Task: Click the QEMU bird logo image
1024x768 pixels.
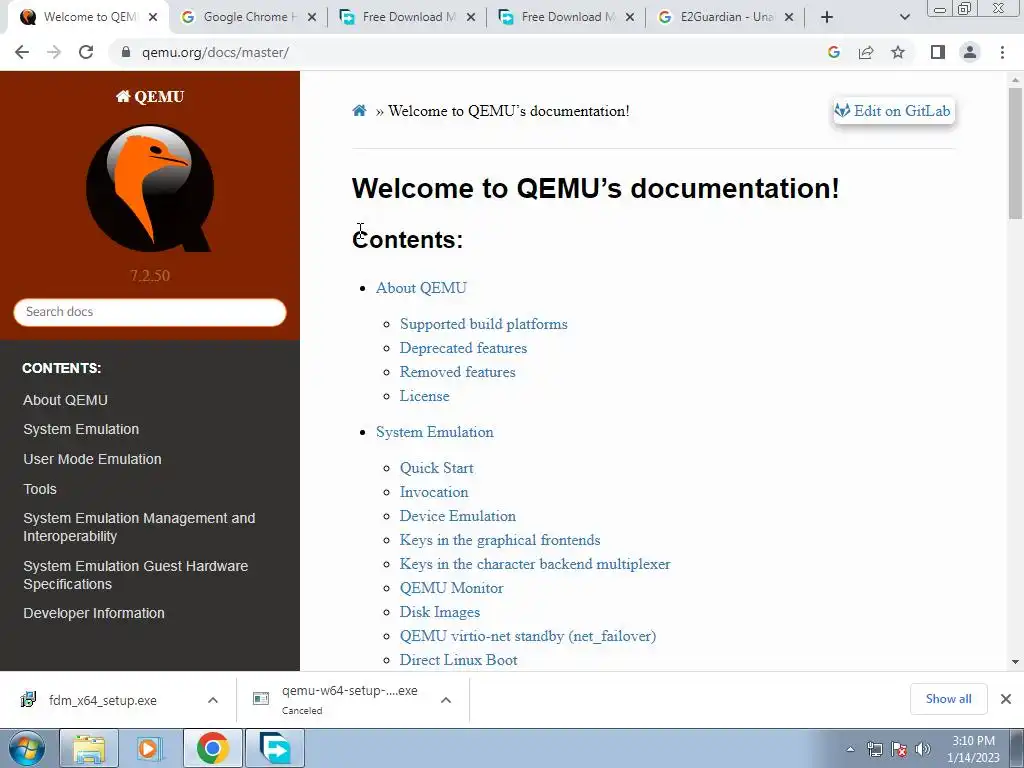Action: tap(150, 188)
